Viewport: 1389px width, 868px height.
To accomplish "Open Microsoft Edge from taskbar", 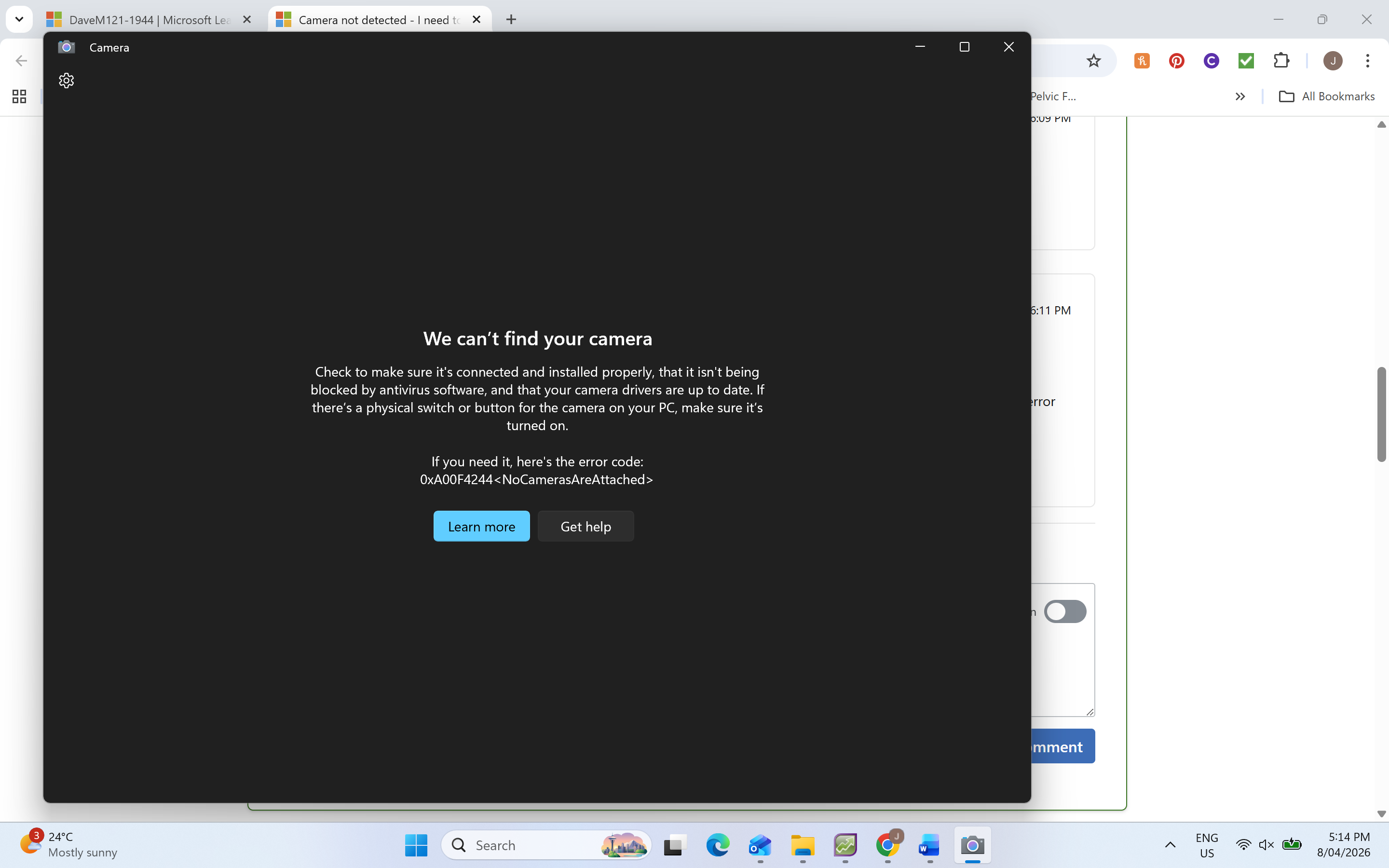I will click(718, 845).
